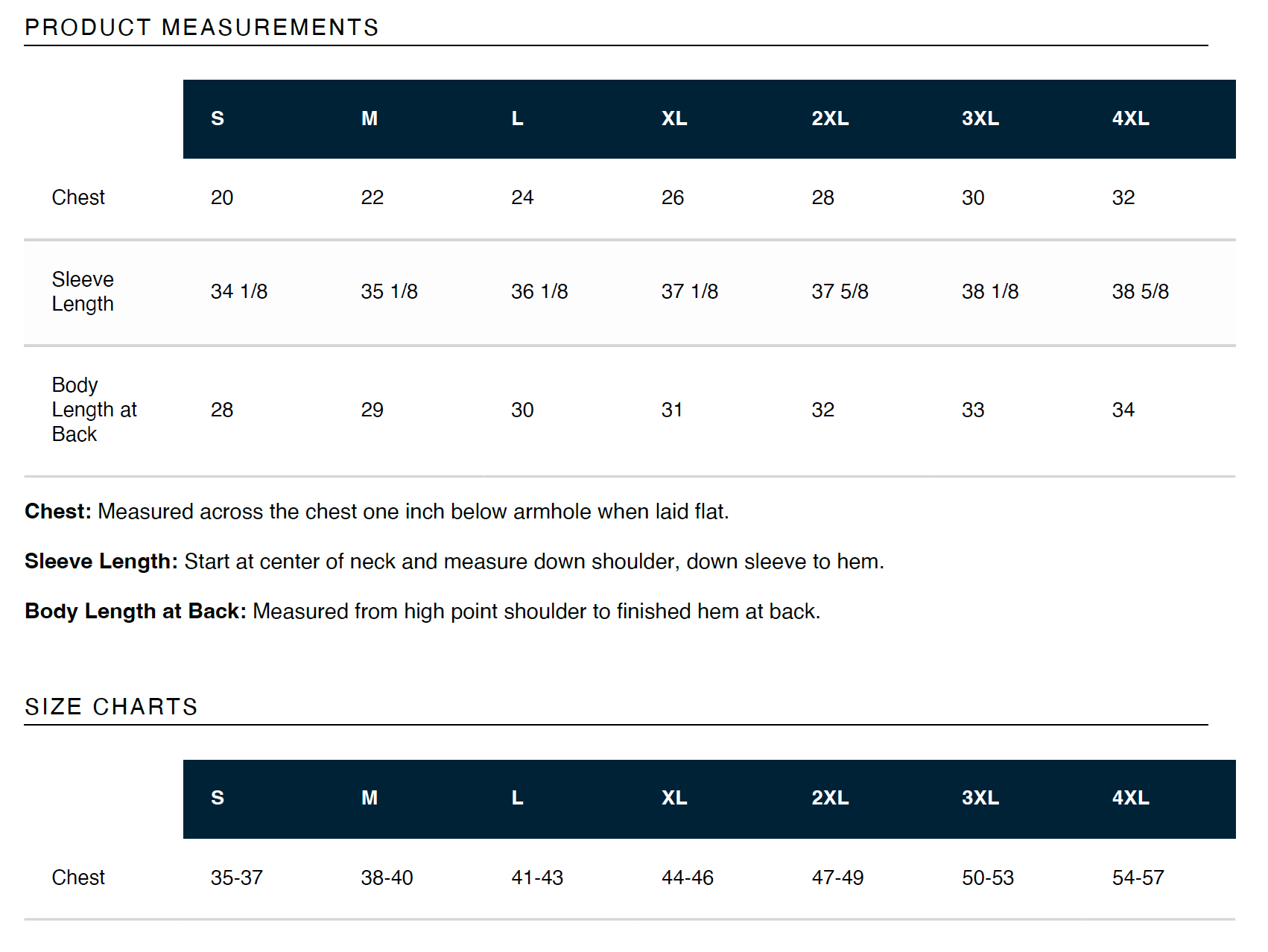Click the bold "Sleeve Length:" definition label
1268x952 pixels.
(101, 562)
